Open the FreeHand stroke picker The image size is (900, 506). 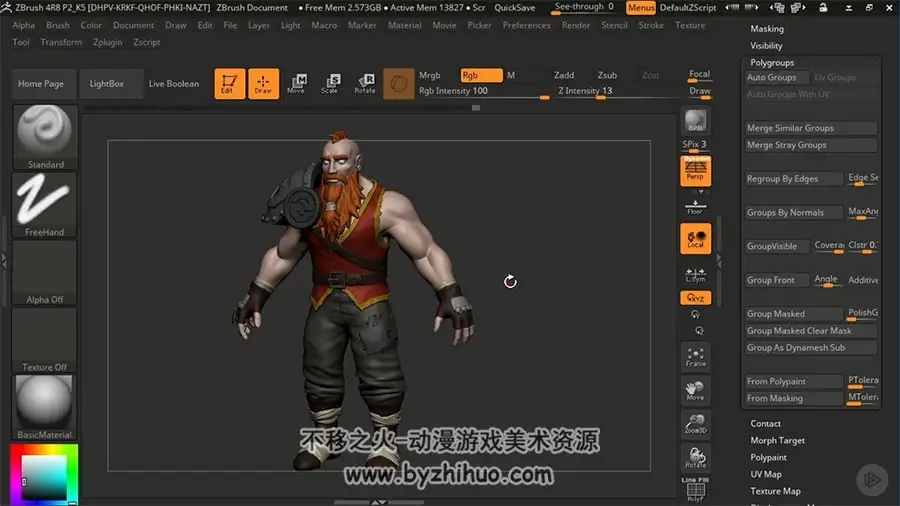(45, 205)
